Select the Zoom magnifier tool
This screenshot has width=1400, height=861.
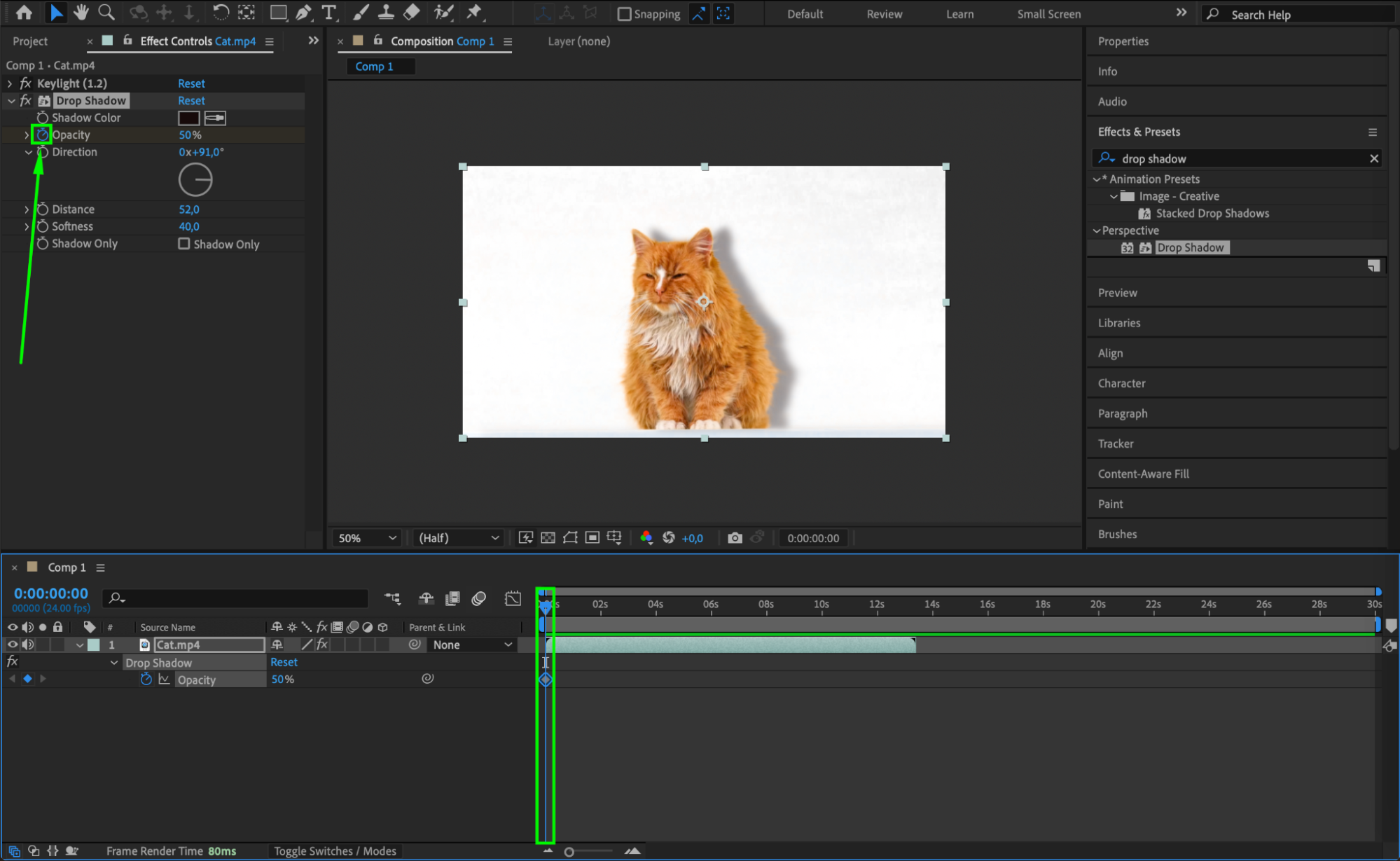pyautogui.click(x=106, y=12)
